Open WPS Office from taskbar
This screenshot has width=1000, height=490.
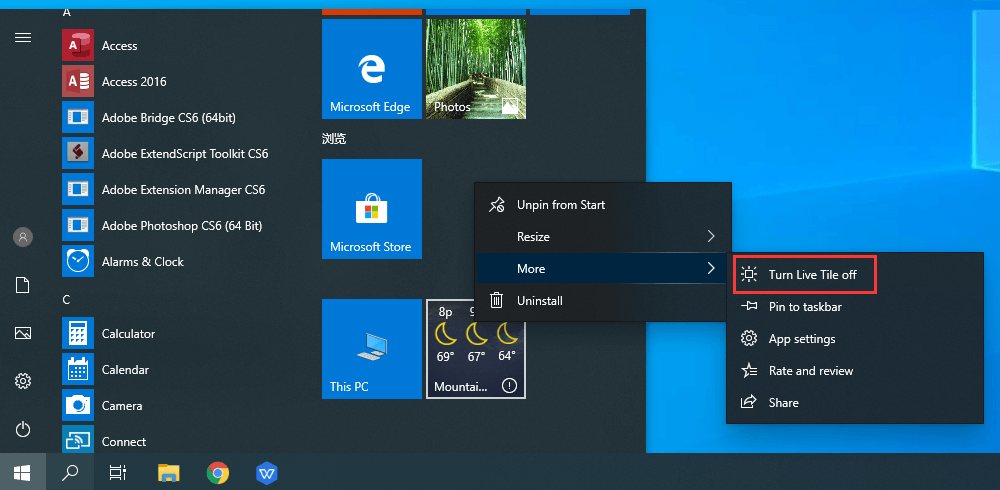[267, 472]
